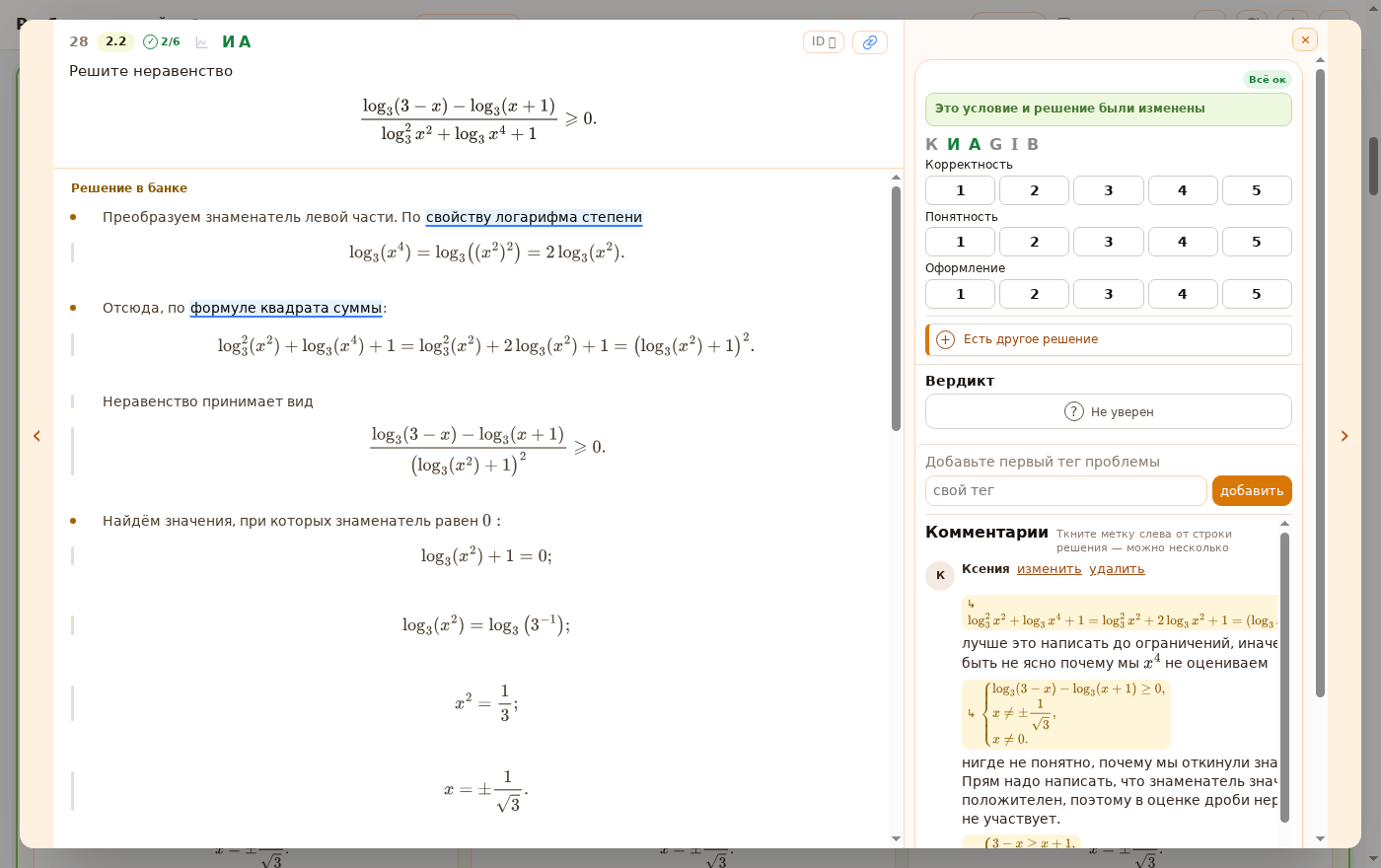Click the ID copy button

coord(824,42)
